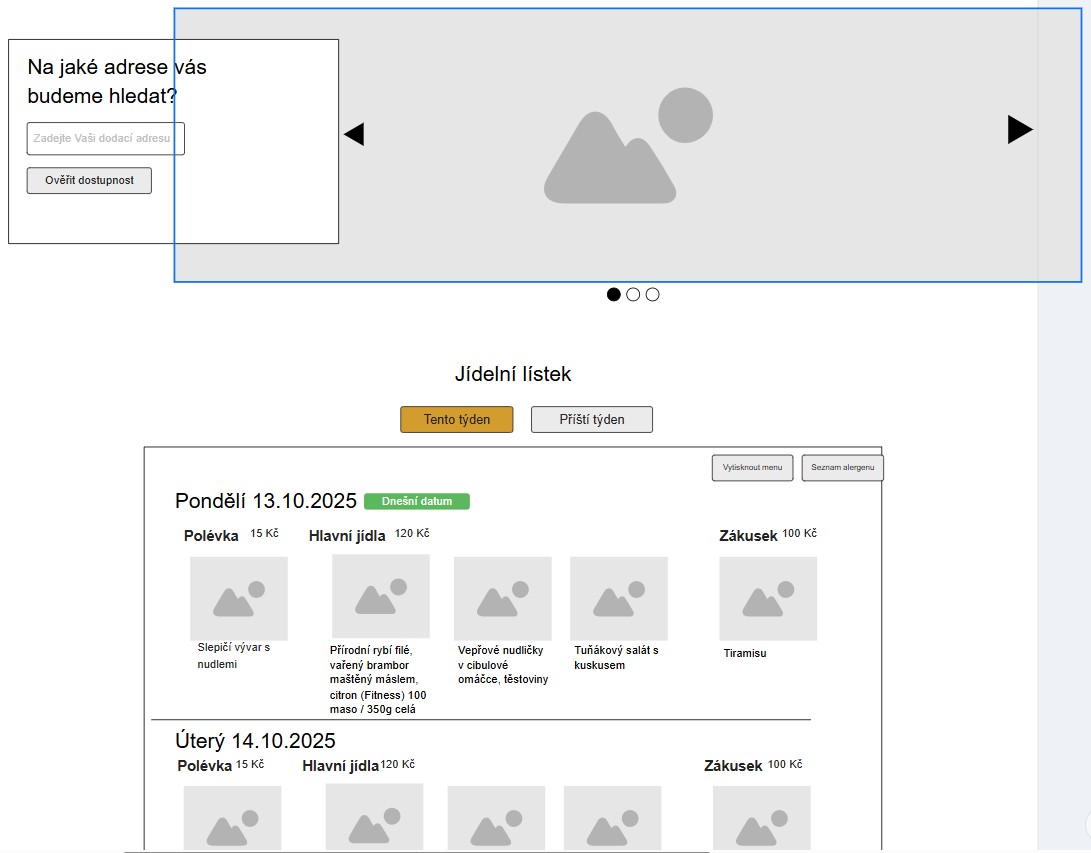Click the delivery address input field
Image resolution: width=1091 pixels, height=853 pixels.
click(x=106, y=138)
